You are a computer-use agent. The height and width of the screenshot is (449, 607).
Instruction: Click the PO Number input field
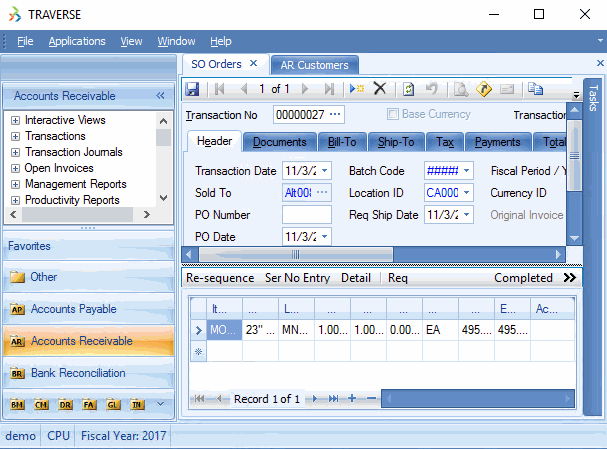(306, 215)
